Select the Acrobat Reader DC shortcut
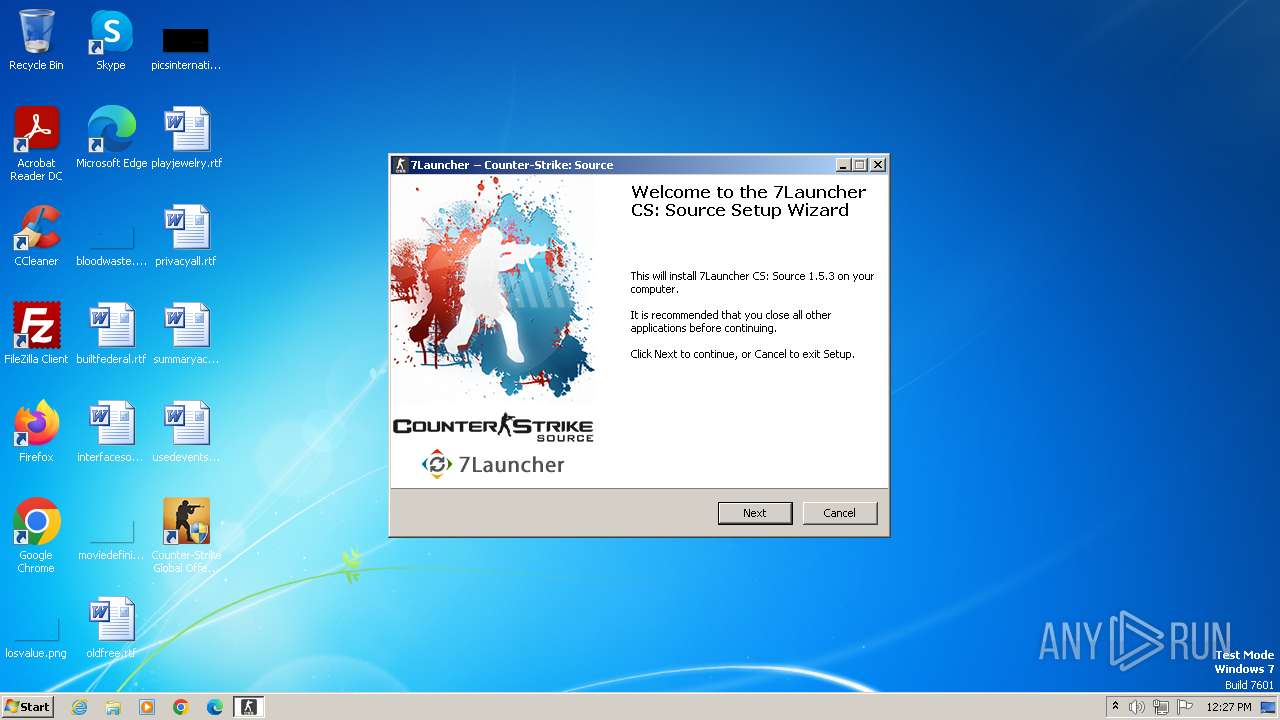The width and height of the screenshot is (1280, 720). tap(37, 144)
